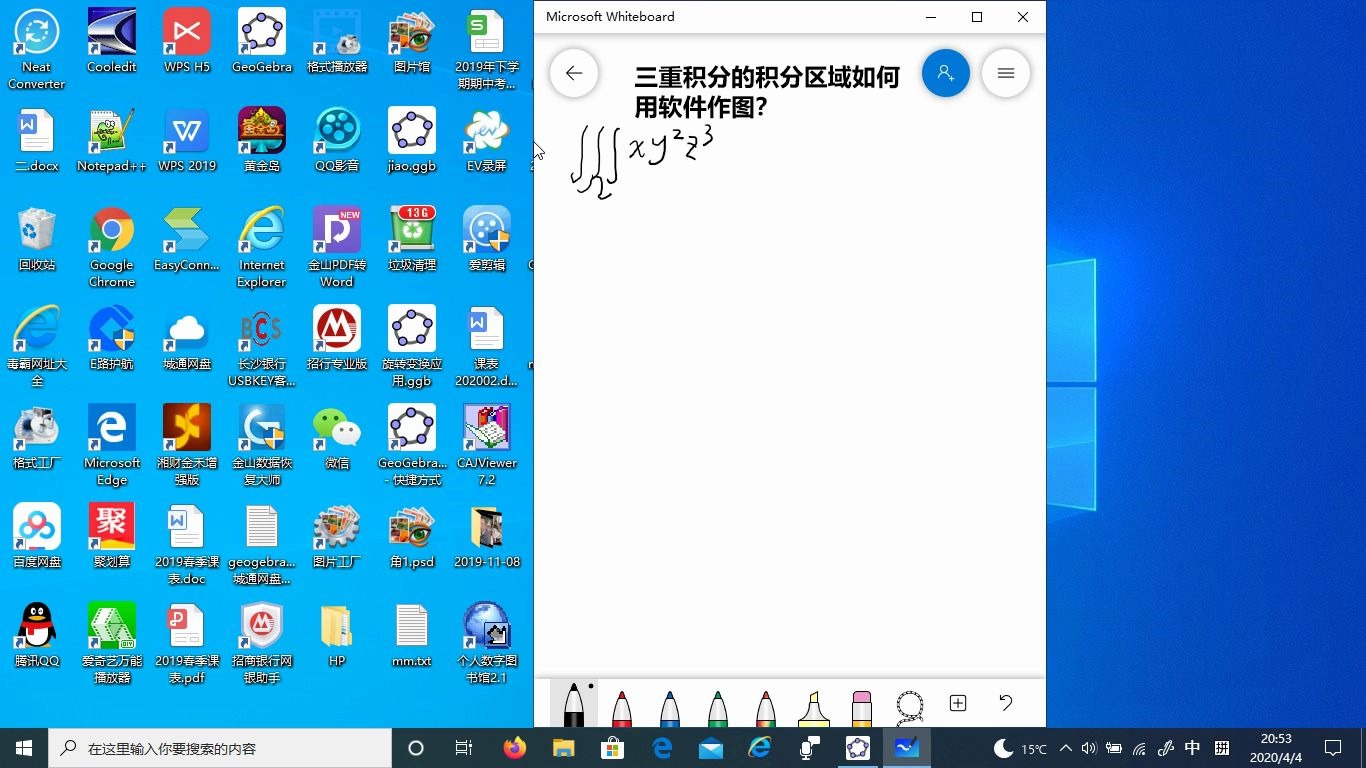The image size is (1366, 768).
Task: Toggle night light moon icon in tray
Action: tap(1003, 747)
